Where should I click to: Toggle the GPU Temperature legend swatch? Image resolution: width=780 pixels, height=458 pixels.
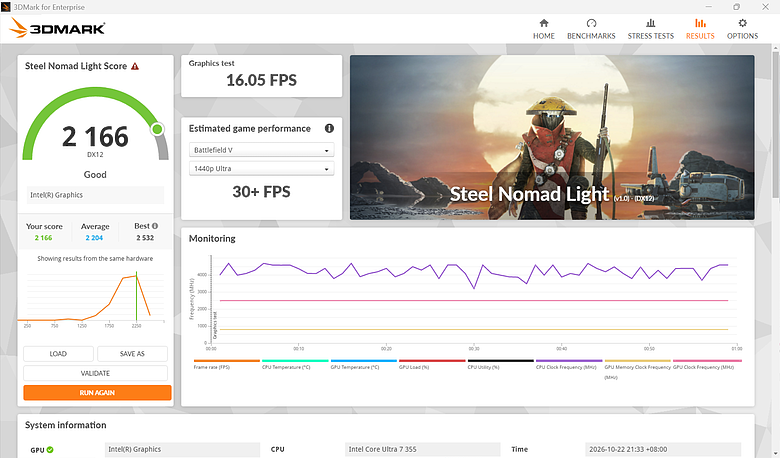(364, 361)
